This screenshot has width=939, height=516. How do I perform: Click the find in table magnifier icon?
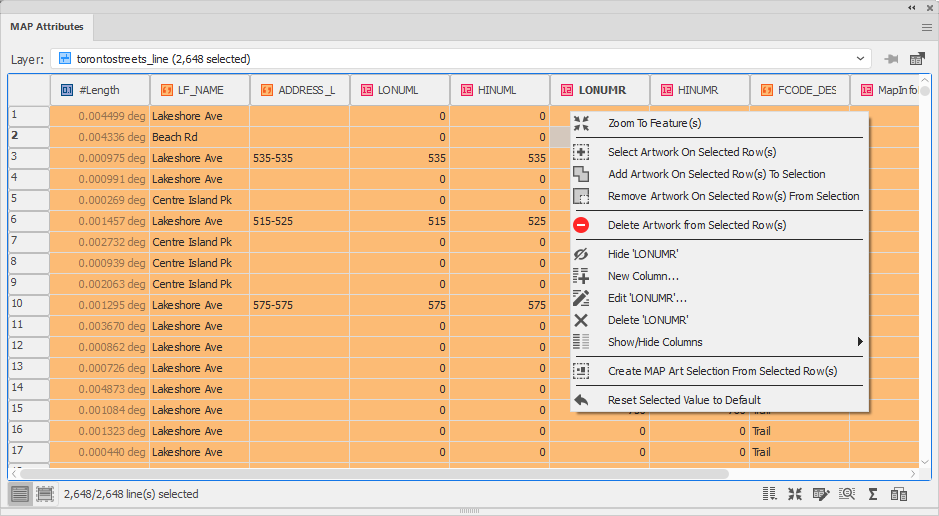click(x=847, y=494)
